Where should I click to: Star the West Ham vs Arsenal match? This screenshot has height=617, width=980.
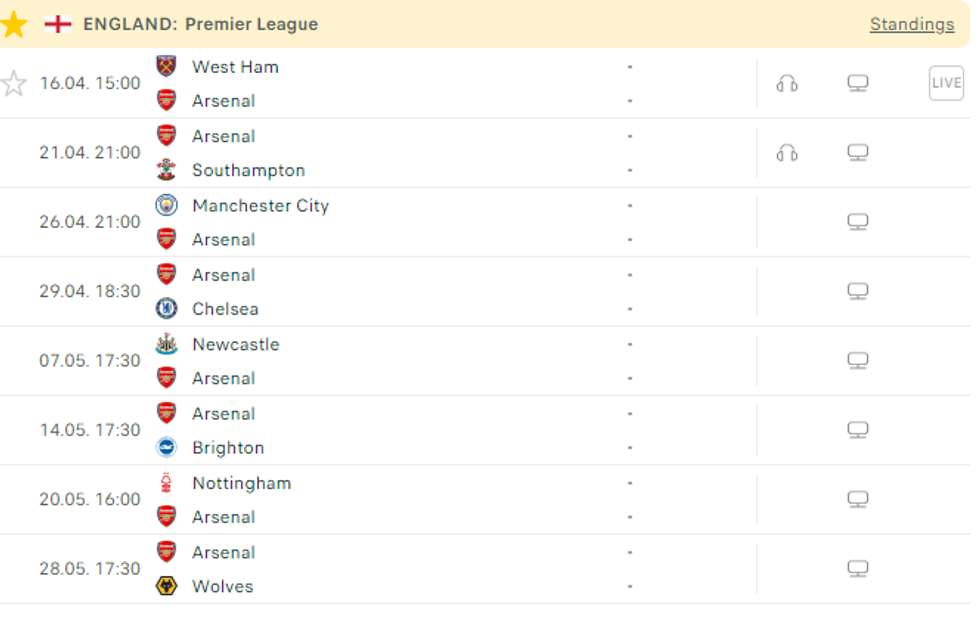(13, 83)
